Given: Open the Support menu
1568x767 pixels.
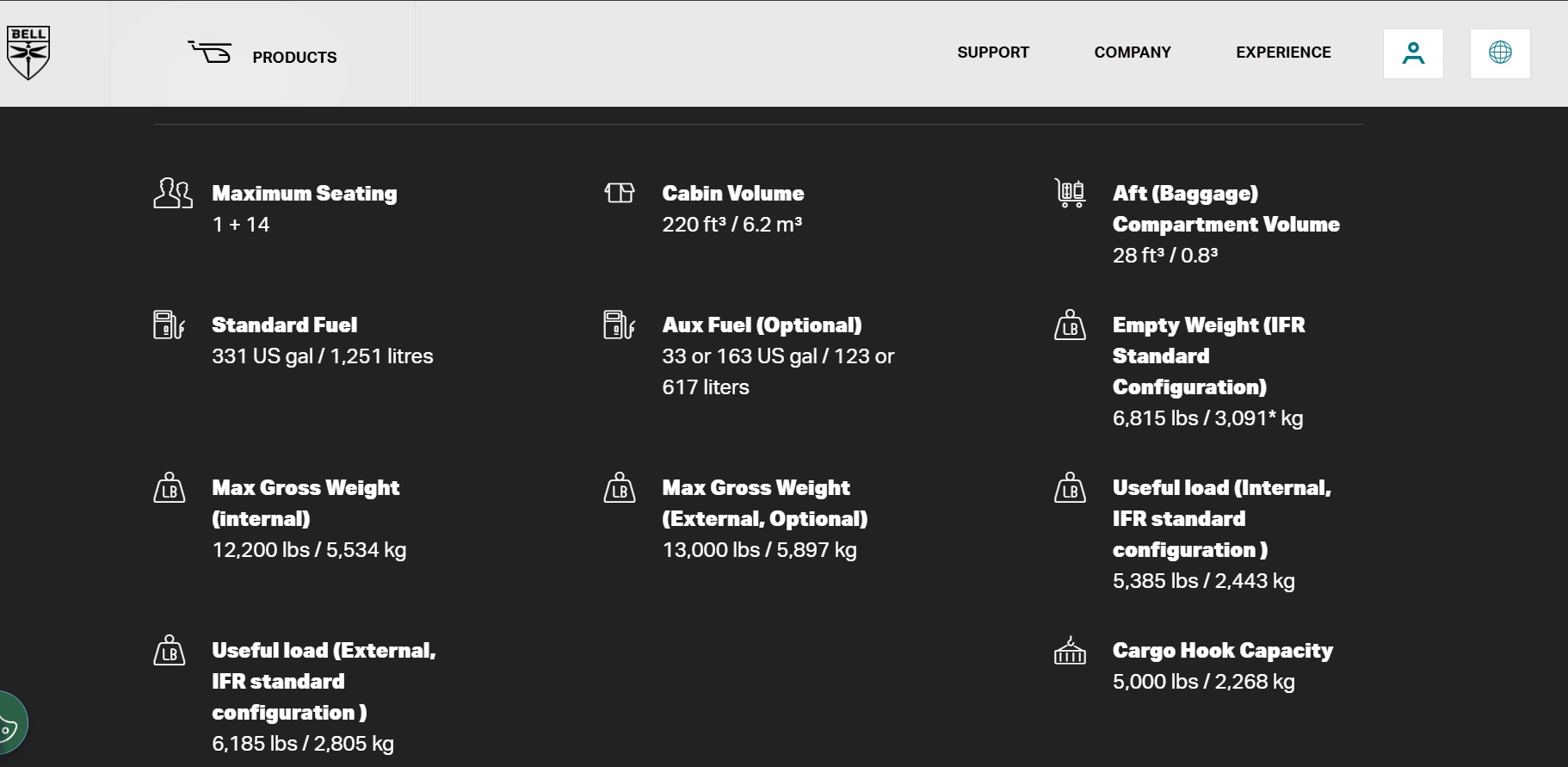Looking at the screenshot, I should point(993,53).
